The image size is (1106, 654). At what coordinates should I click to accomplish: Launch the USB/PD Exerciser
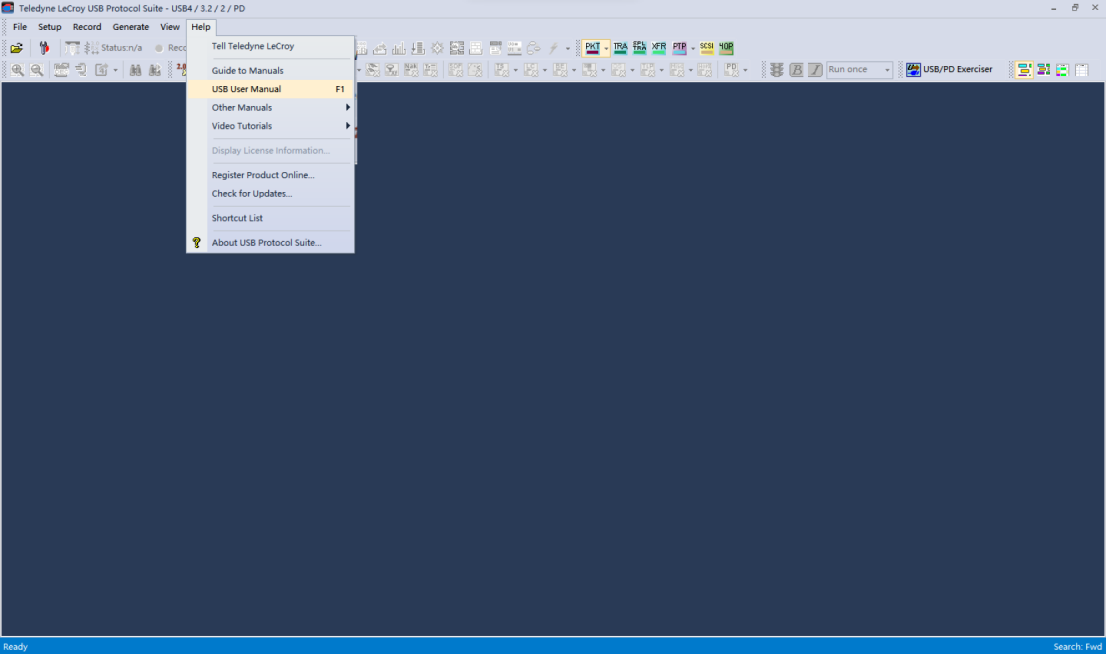tap(949, 70)
